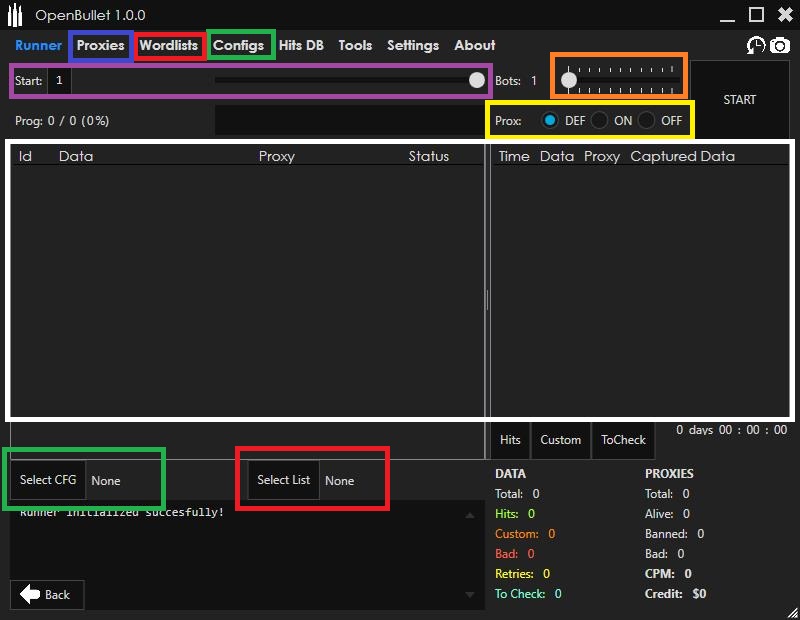This screenshot has width=800, height=620.
Task: Select the OFF proxy radio button
Action: click(x=646, y=120)
